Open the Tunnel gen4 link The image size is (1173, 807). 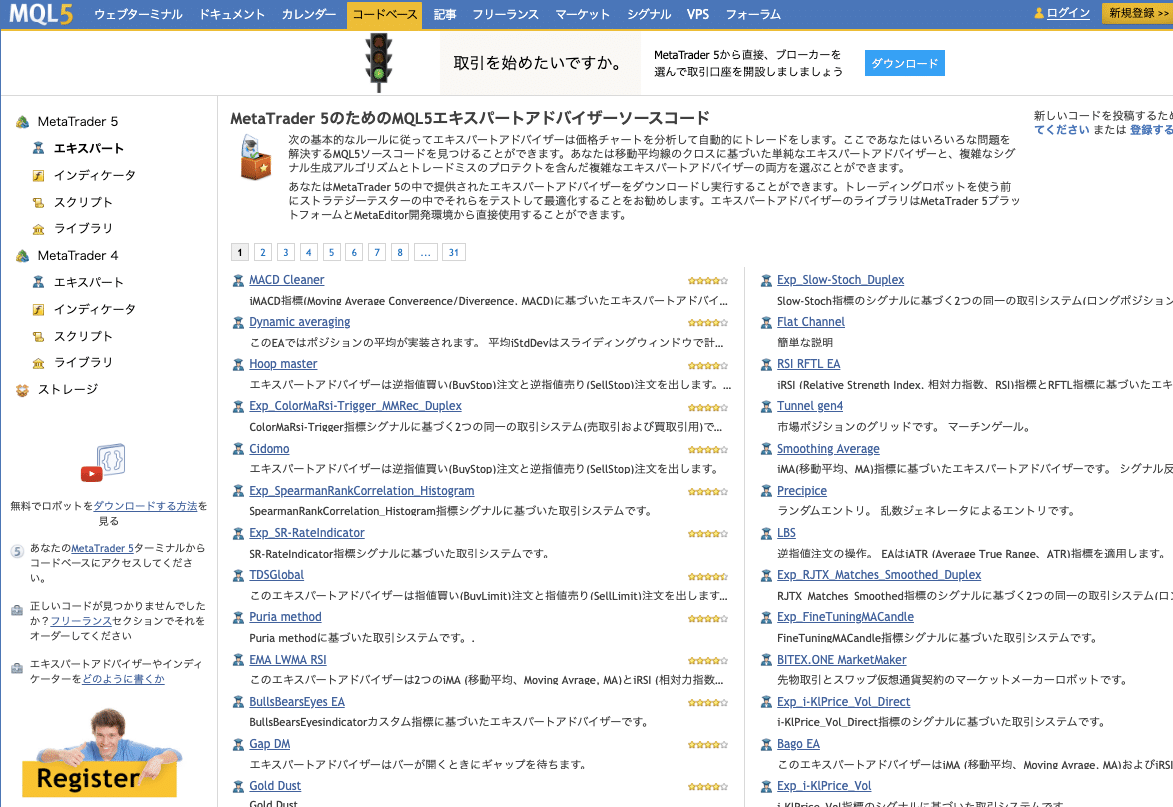(809, 406)
